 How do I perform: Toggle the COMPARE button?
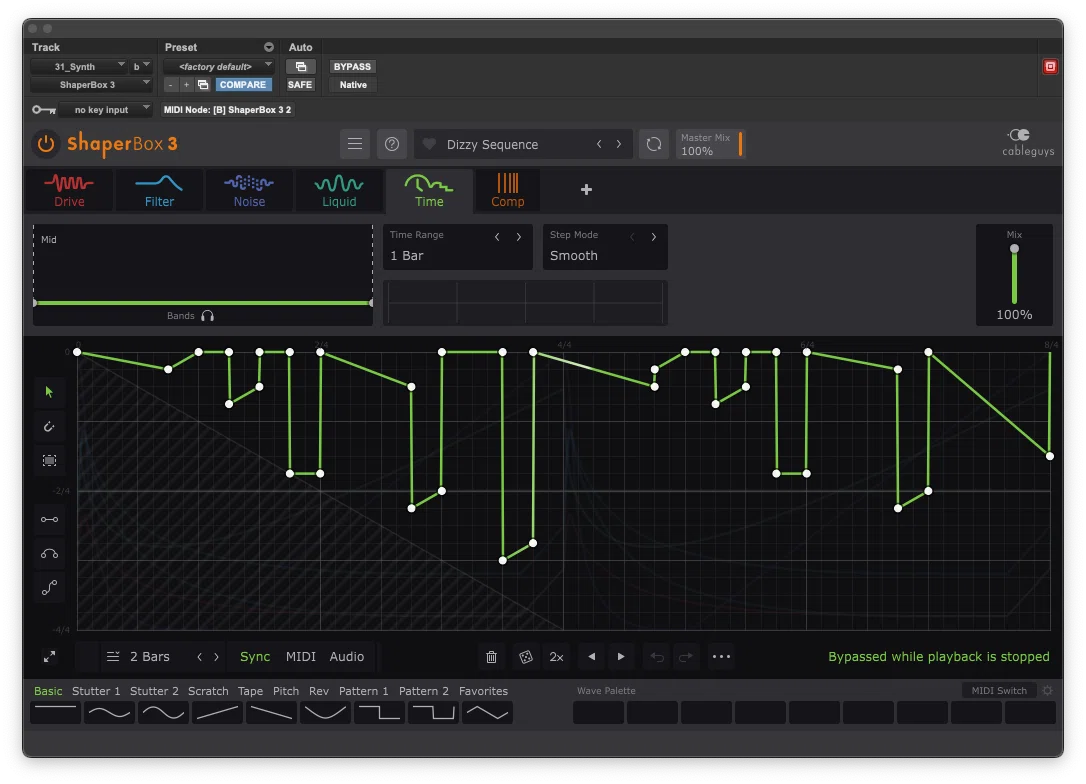[x=242, y=84]
